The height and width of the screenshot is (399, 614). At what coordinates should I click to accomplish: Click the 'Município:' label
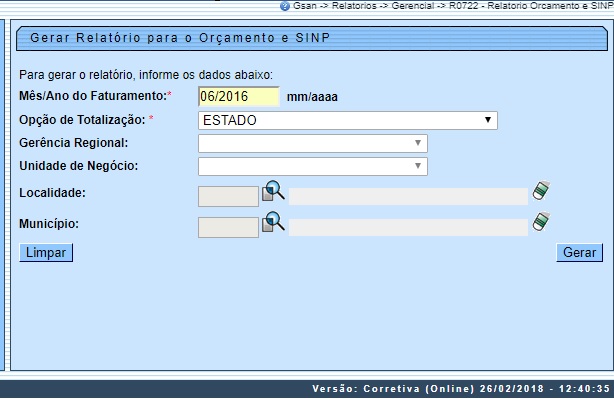[x=49, y=224]
